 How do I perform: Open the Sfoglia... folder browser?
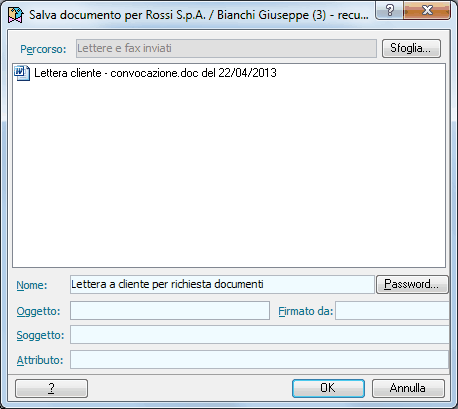pos(411,48)
